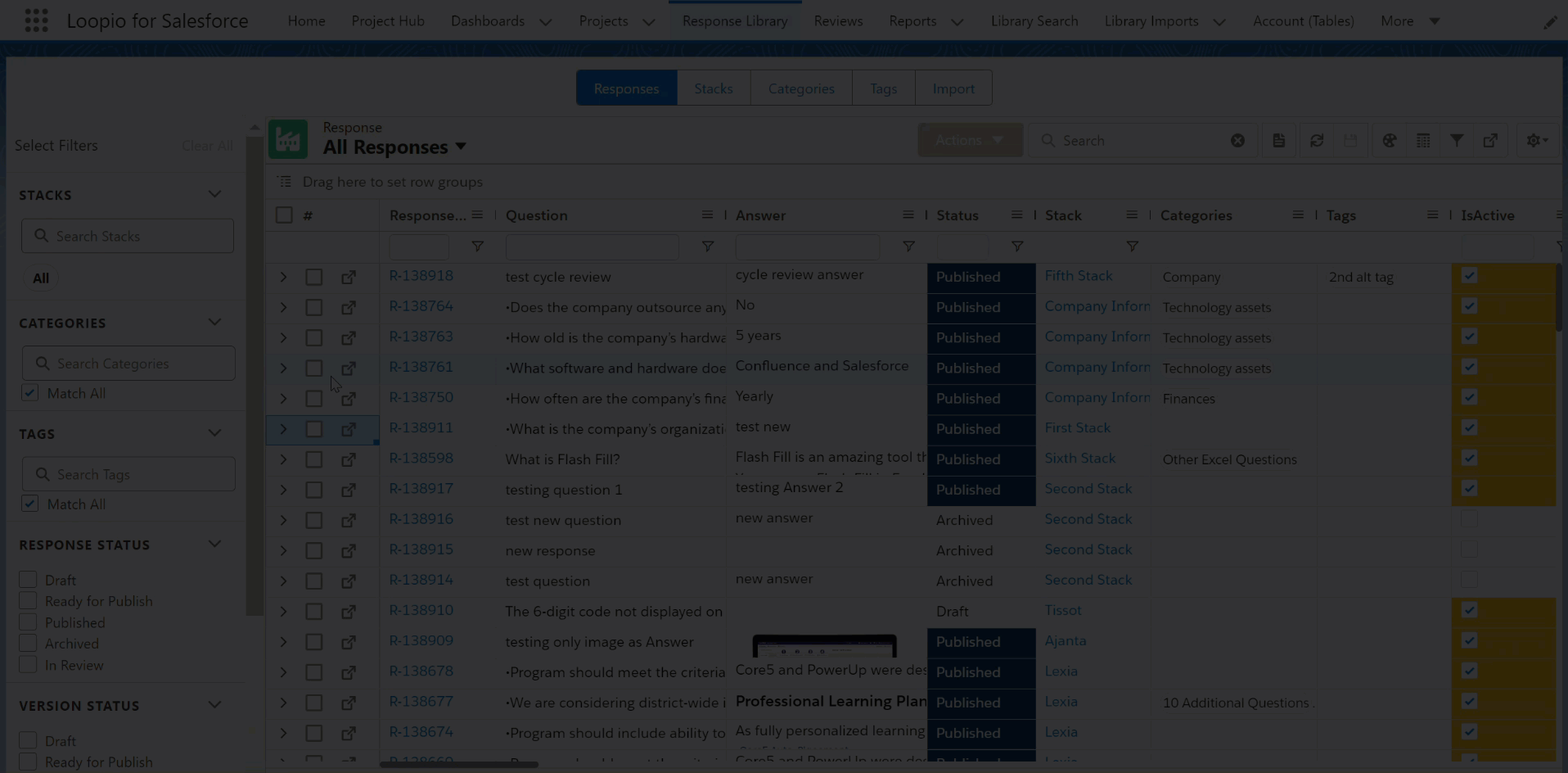The image size is (1568, 773).
Task: Check Archived under Response Status
Action: [28, 644]
